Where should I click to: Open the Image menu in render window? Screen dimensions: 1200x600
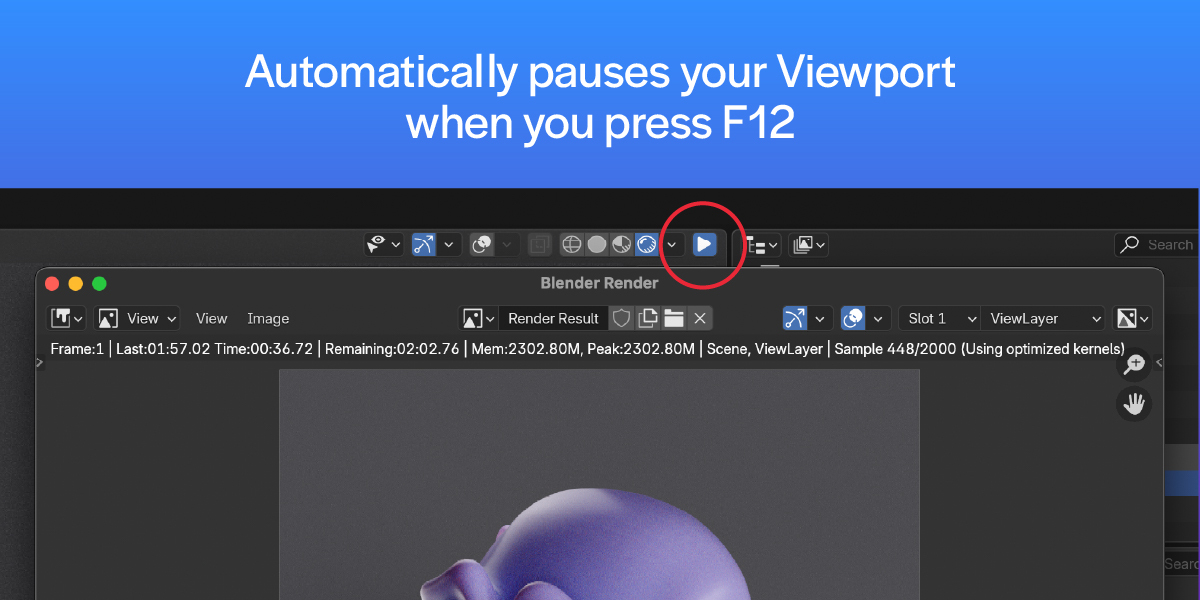click(268, 318)
